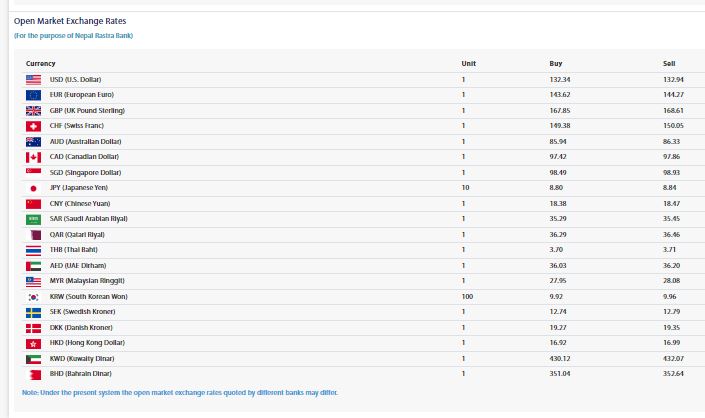The height and width of the screenshot is (418, 705).
Task: Select the Currency column header
Action: coord(41,63)
